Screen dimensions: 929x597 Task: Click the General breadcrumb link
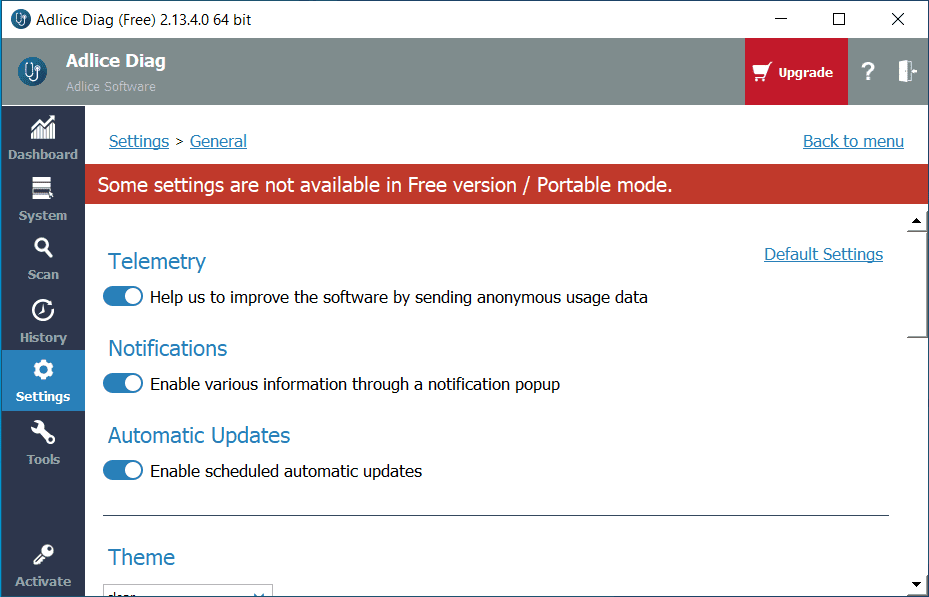pos(218,141)
